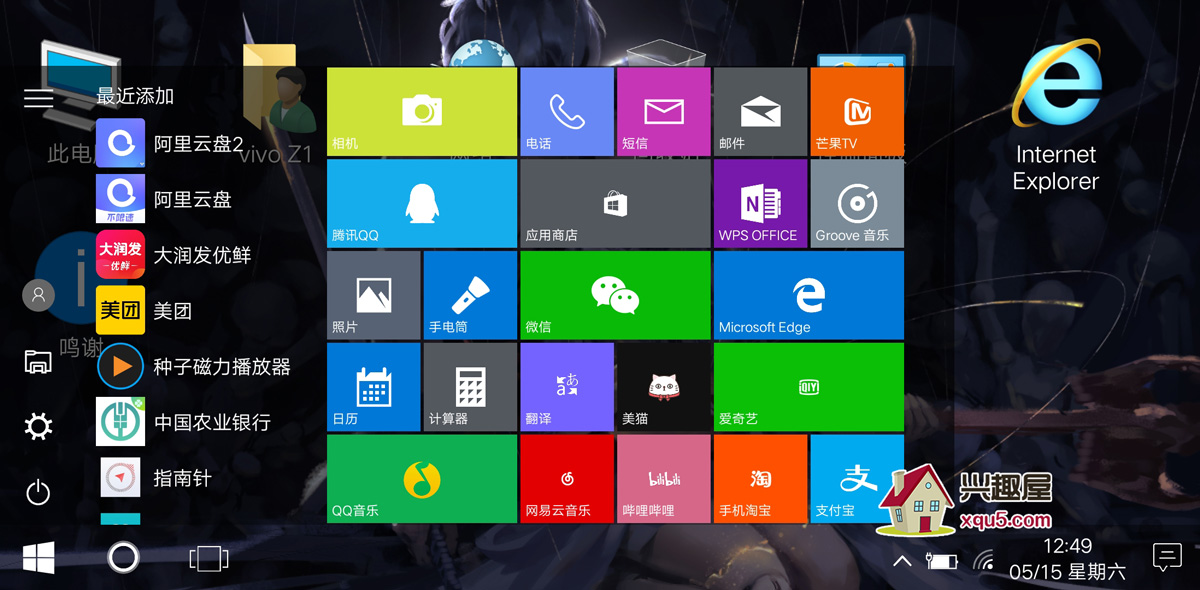Open the 应用商店 store tile
The width and height of the screenshot is (1200, 590).
[x=615, y=203]
